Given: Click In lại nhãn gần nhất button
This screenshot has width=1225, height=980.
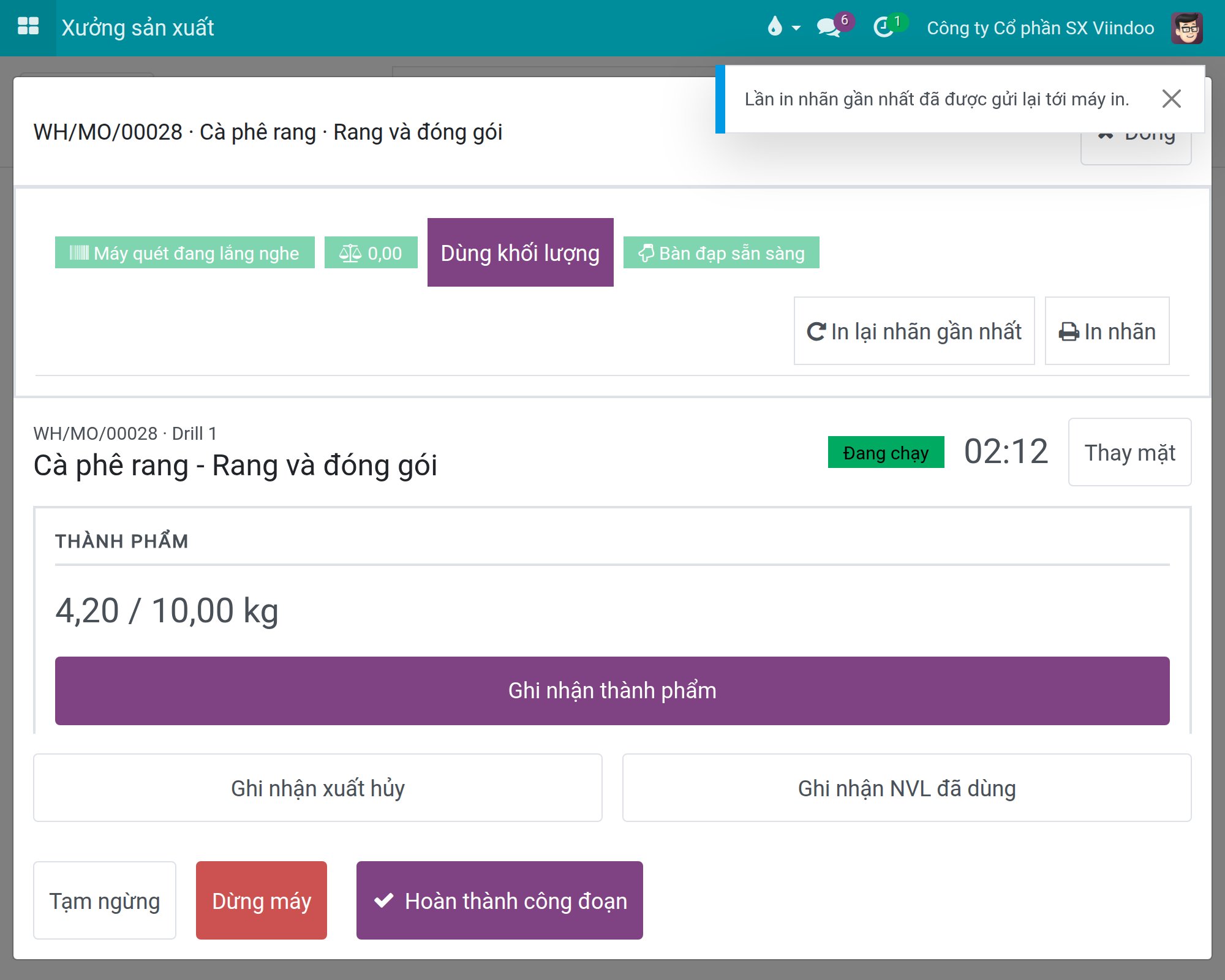Looking at the screenshot, I should [x=914, y=331].
